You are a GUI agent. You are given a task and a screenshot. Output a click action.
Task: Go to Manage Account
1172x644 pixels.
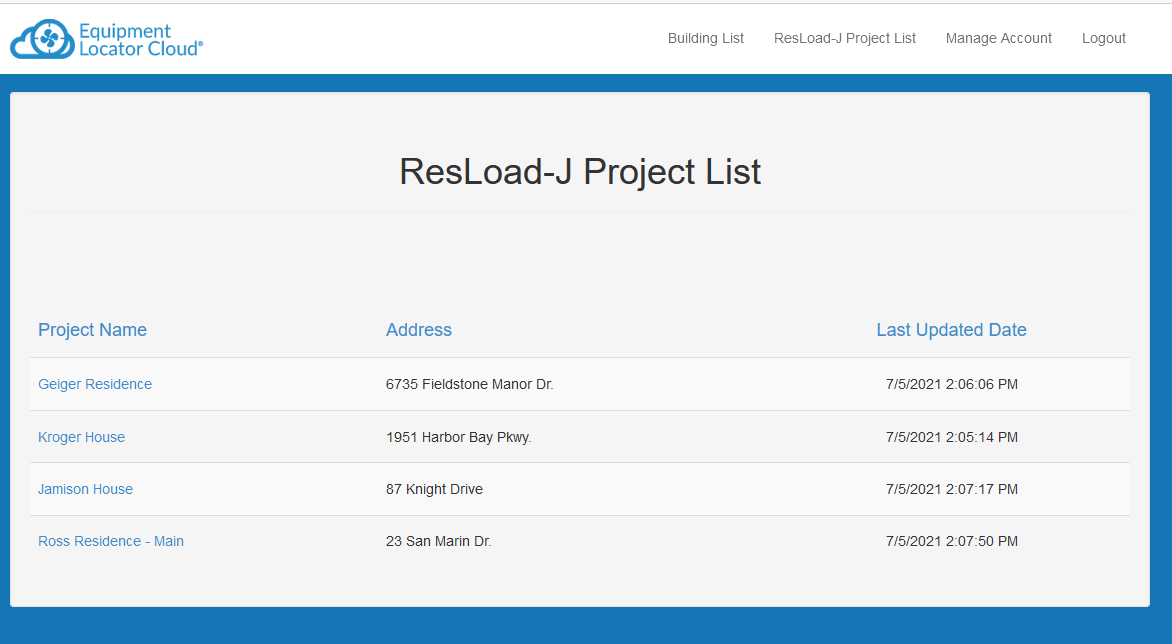[999, 38]
